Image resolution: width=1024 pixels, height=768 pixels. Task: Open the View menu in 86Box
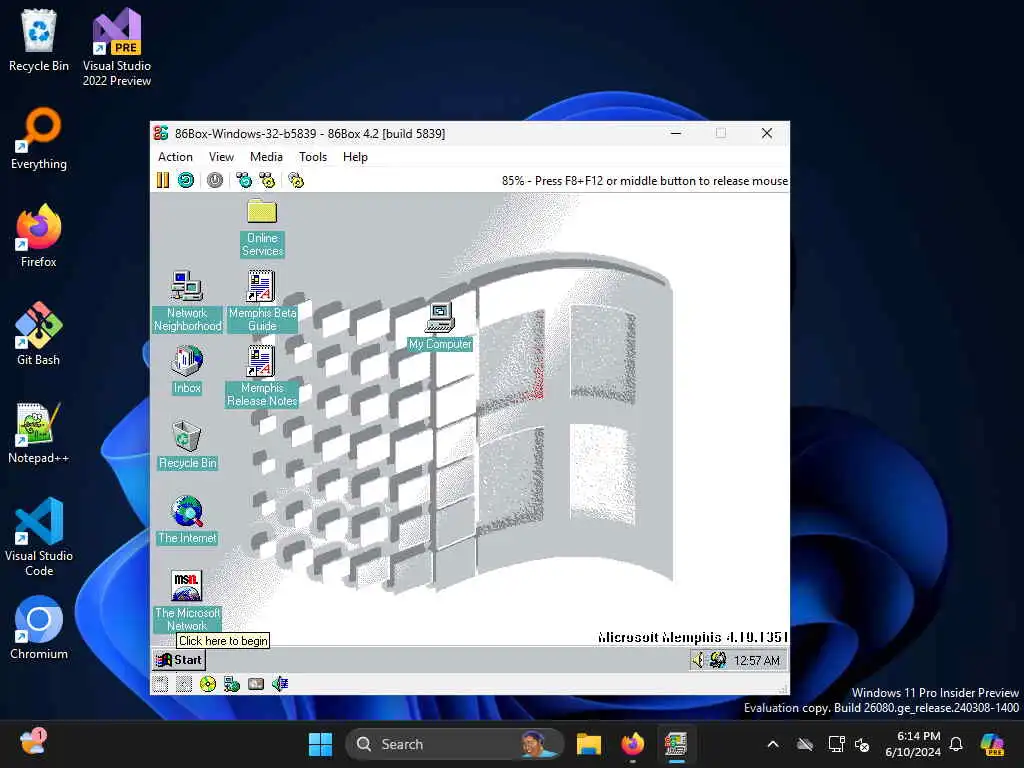click(221, 157)
